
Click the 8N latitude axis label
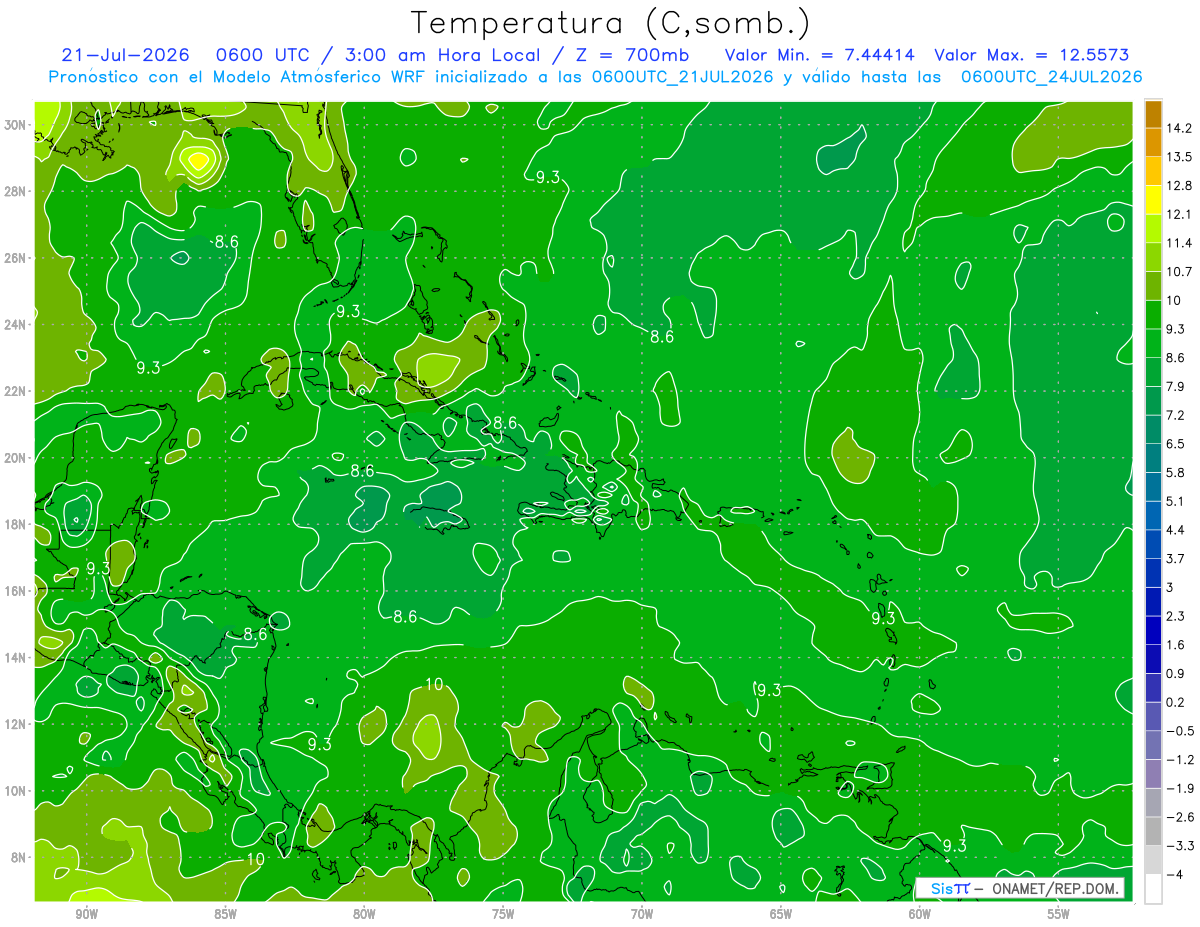(x=18, y=858)
